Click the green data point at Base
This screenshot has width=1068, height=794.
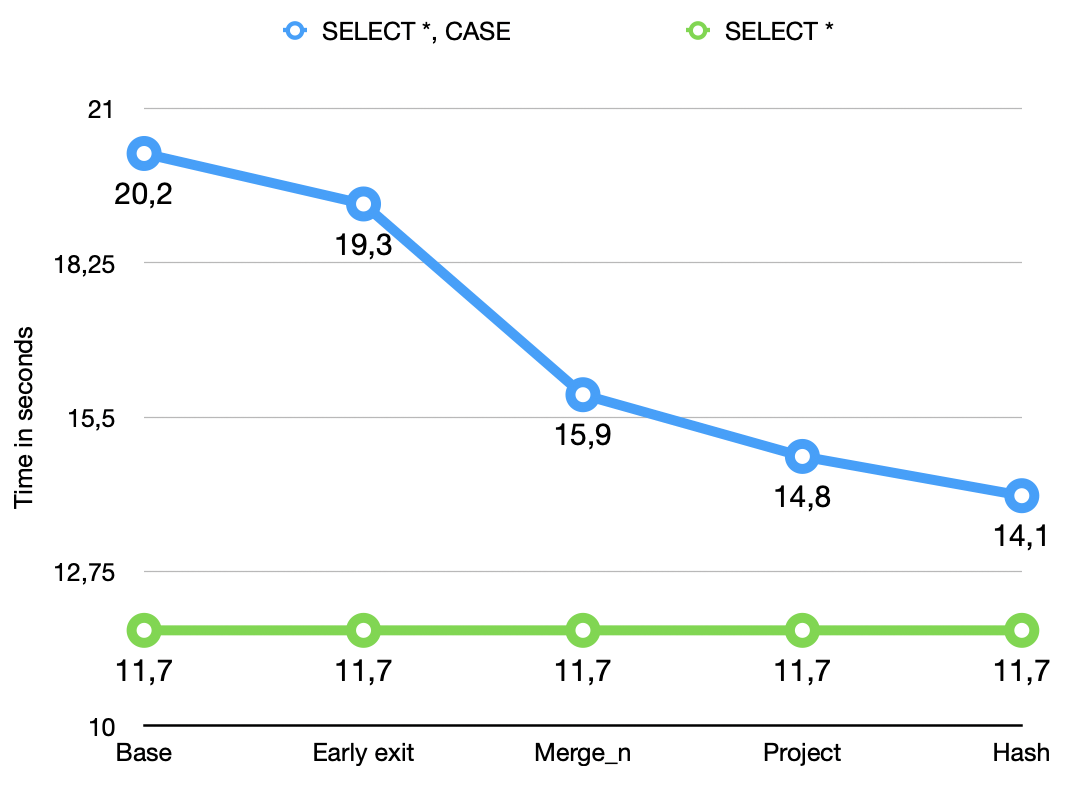(x=144, y=630)
